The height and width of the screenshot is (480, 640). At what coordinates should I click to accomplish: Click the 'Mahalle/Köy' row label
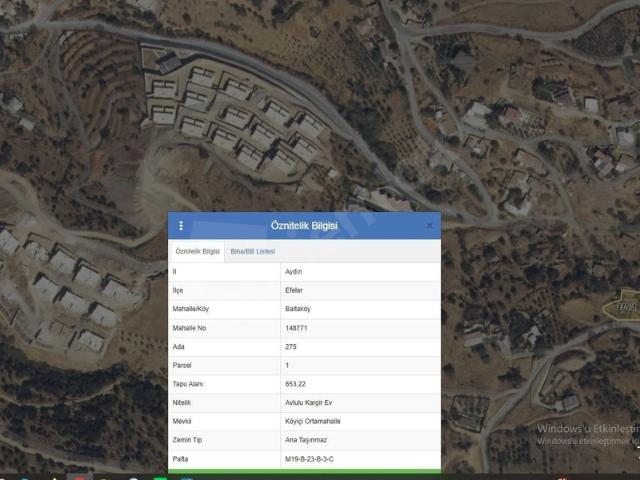tap(191, 309)
